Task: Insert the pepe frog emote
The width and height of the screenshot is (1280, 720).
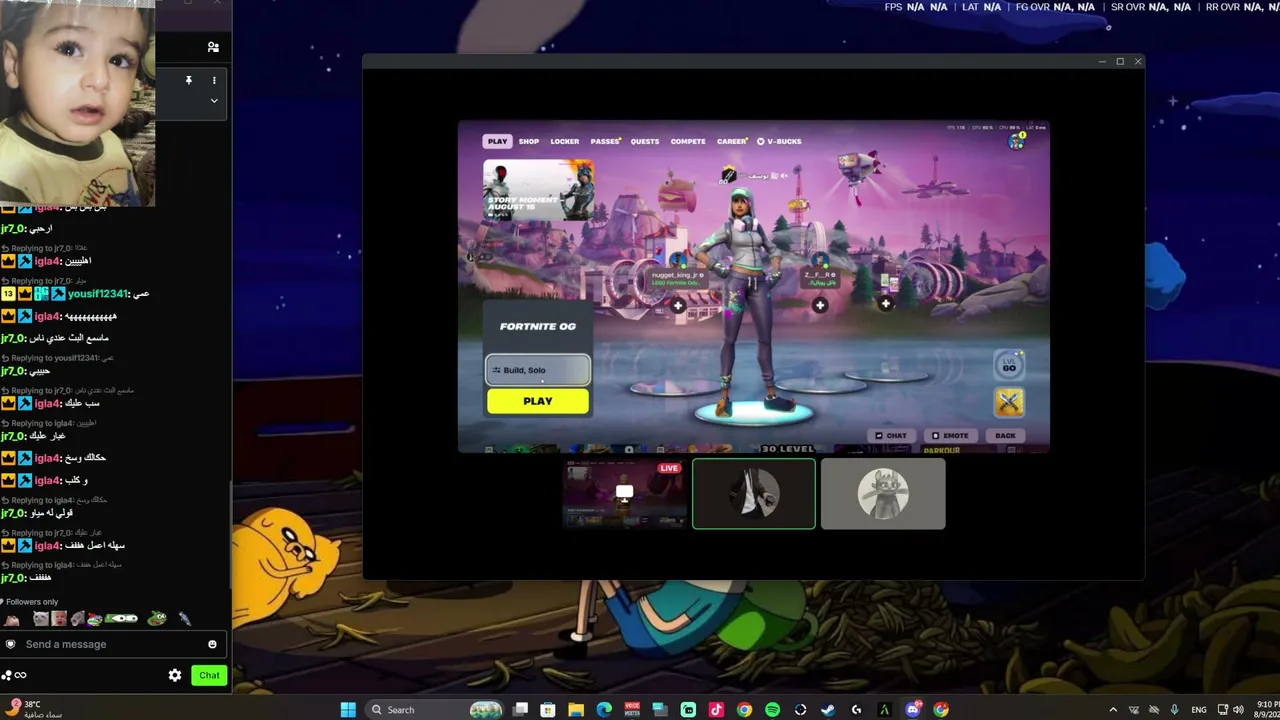Action: pyautogui.click(x=157, y=619)
